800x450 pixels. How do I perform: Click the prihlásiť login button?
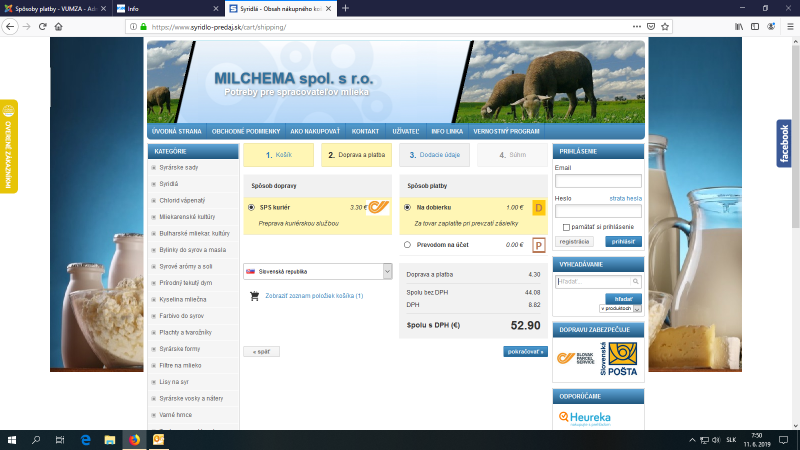coord(623,242)
